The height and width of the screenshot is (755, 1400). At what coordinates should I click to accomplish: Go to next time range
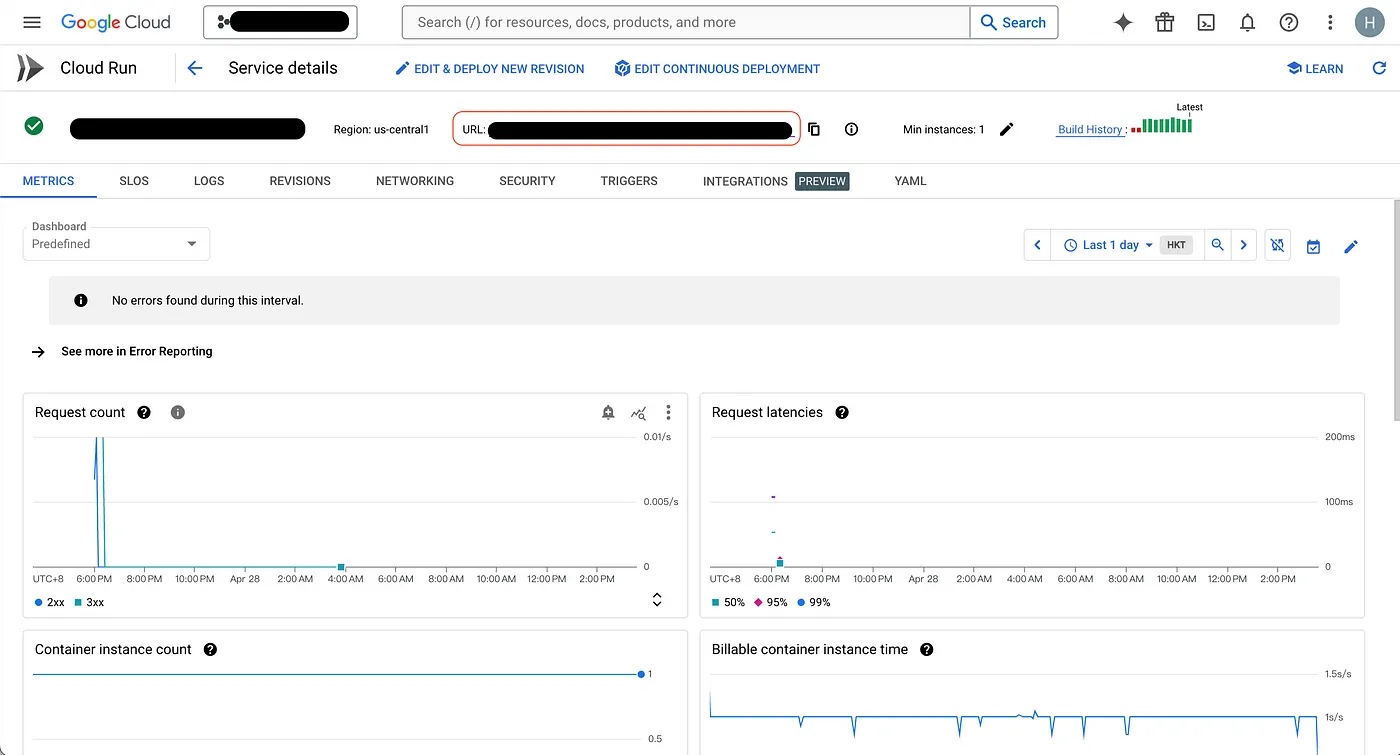(x=1243, y=245)
